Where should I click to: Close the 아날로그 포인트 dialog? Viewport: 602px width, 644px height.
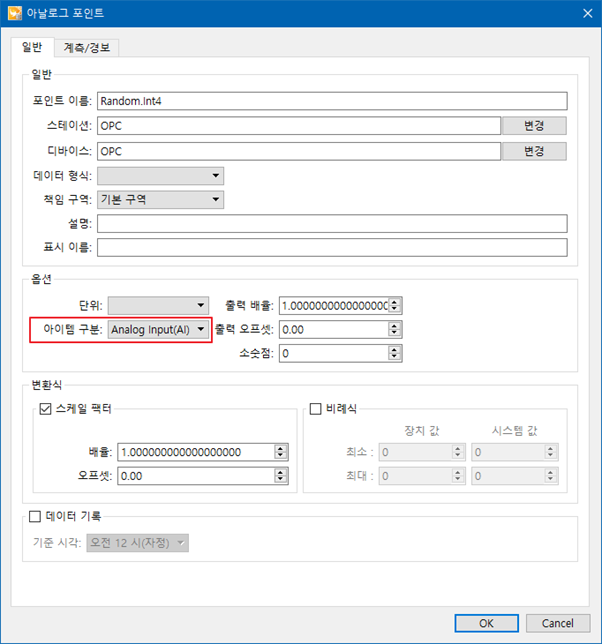tap(588, 13)
